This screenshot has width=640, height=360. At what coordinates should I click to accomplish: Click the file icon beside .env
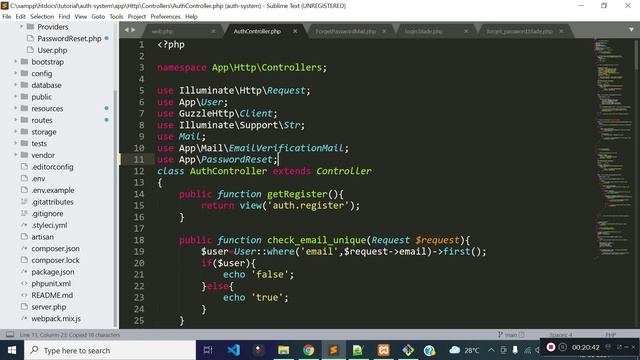pyautogui.click(x=24, y=178)
